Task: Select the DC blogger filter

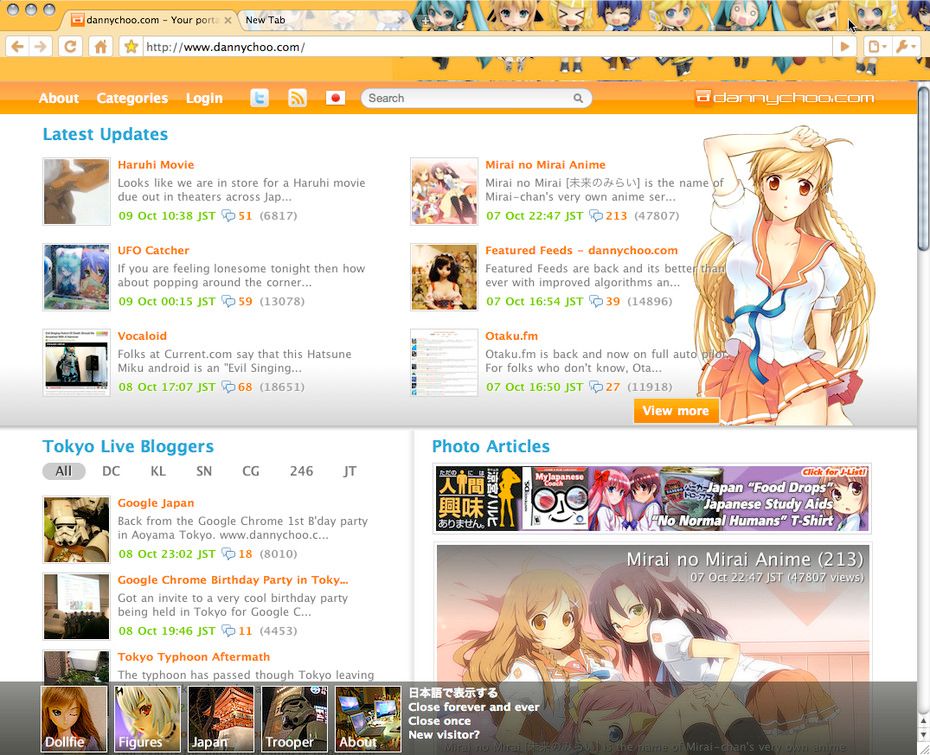Action: point(111,471)
